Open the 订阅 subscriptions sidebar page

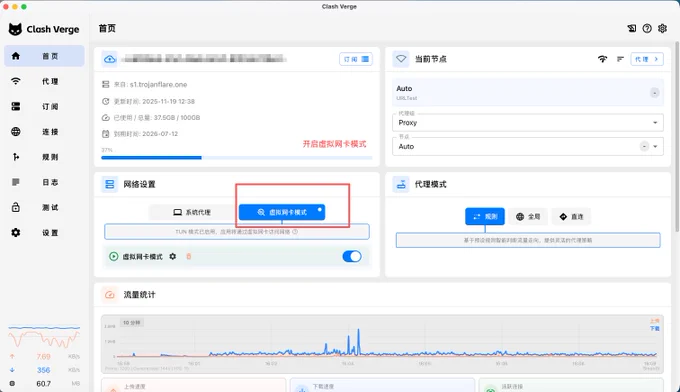pyautogui.click(x=44, y=106)
